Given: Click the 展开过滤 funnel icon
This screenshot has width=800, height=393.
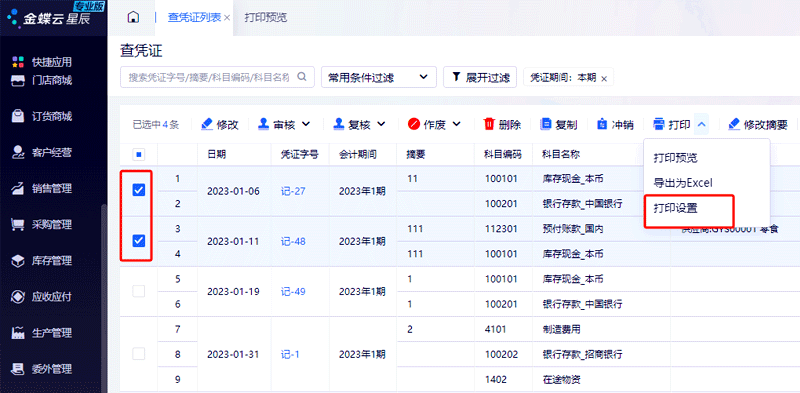Looking at the screenshot, I should click(456, 77).
